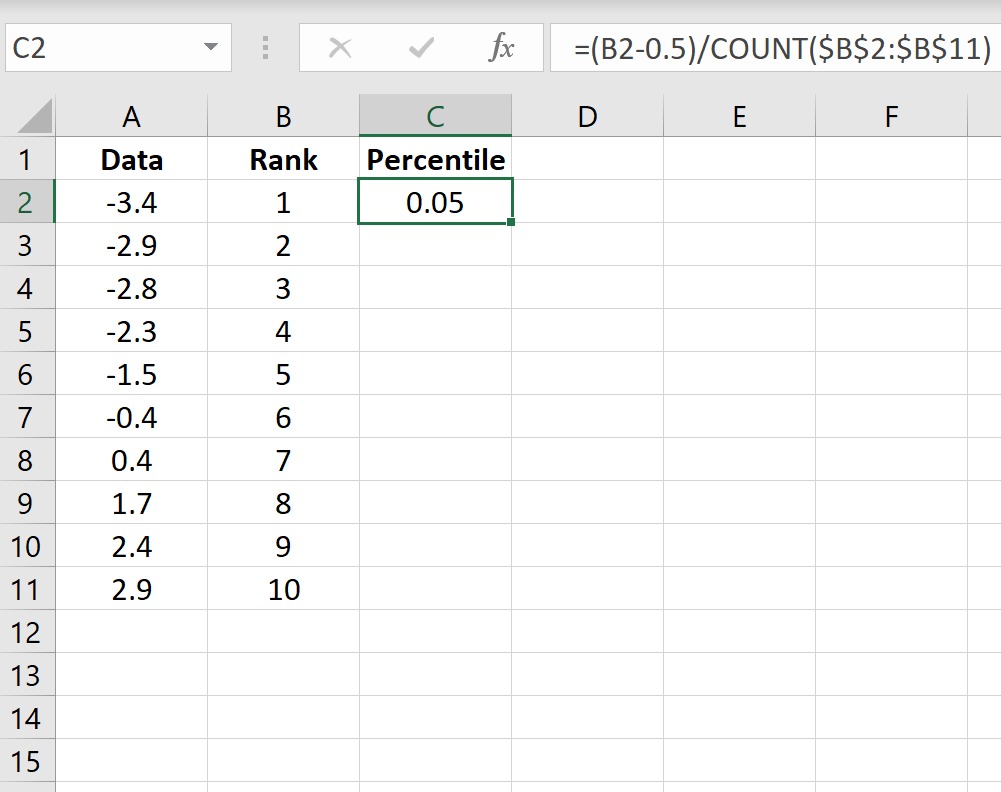Click the Rank header cell B1
The image size is (1001, 792).
pyautogui.click(x=283, y=159)
